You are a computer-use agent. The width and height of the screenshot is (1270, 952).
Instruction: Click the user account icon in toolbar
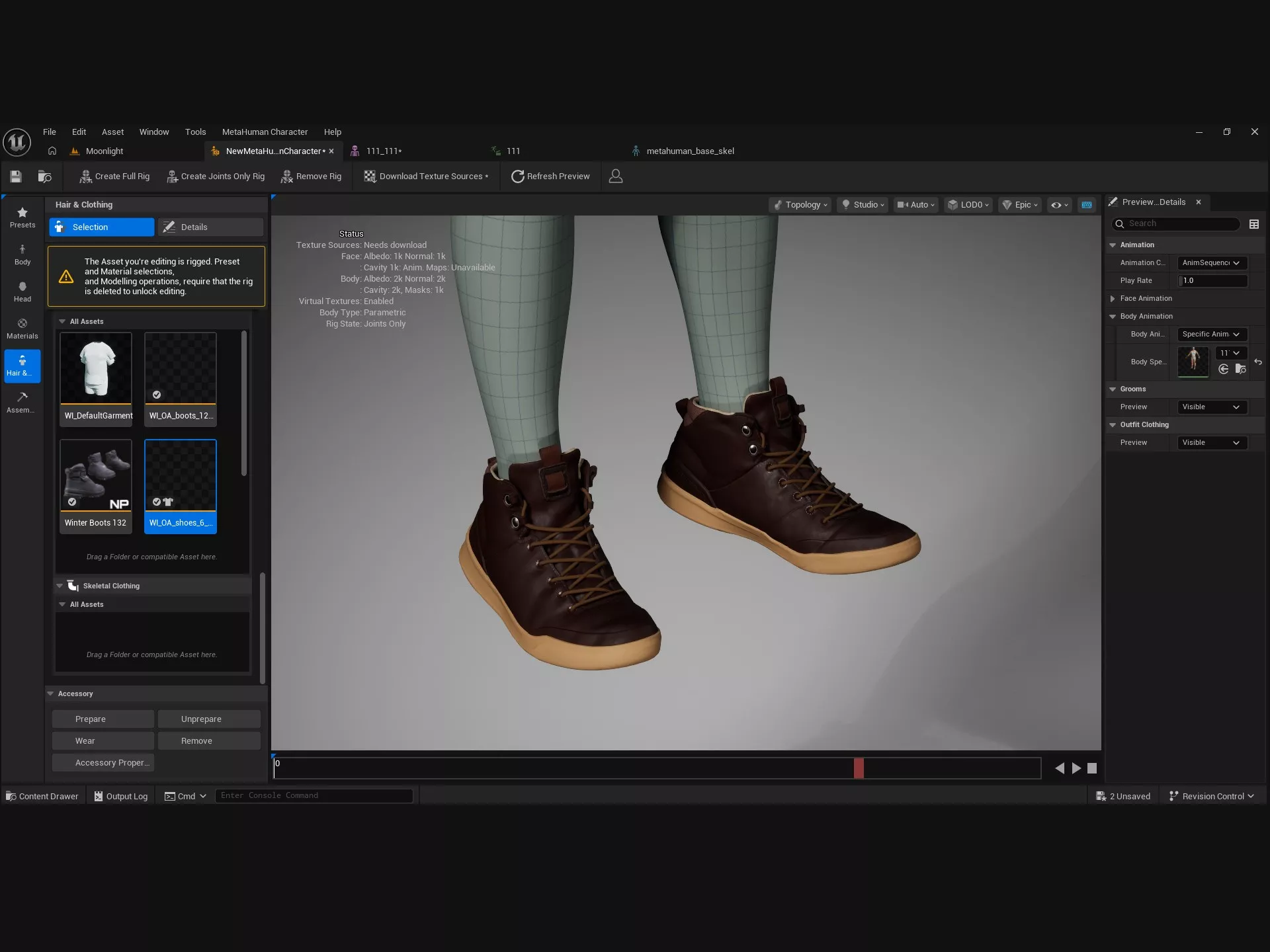[615, 176]
